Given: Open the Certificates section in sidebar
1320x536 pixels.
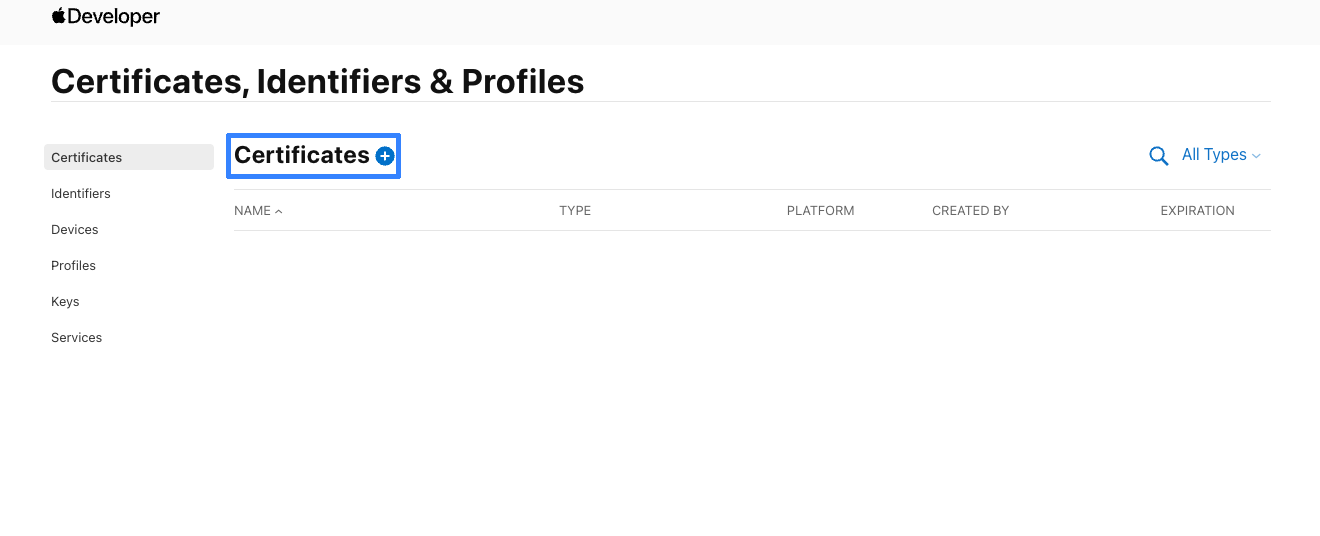Looking at the screenshot, I should click(87, 157).
